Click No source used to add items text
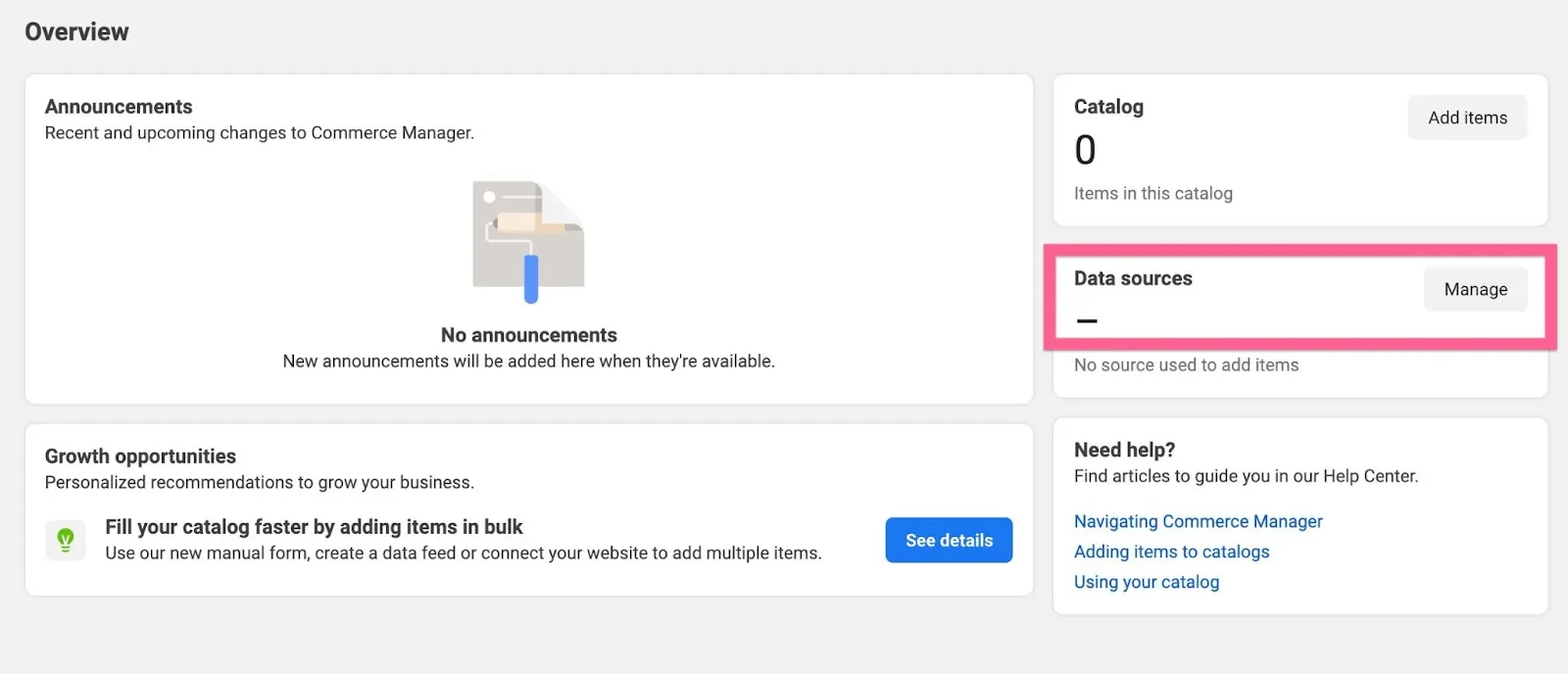The height and width of the screenshot is (674, 1568). [1186, 365]
